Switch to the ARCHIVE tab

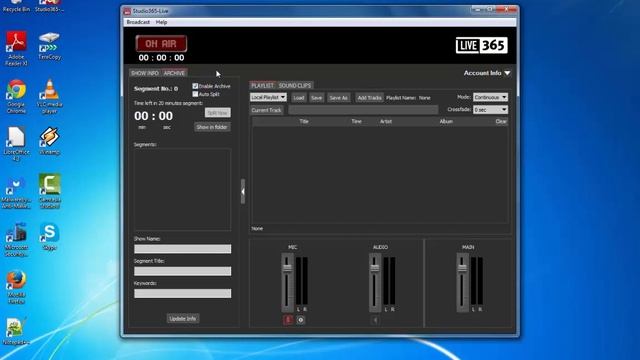(174, 73)
